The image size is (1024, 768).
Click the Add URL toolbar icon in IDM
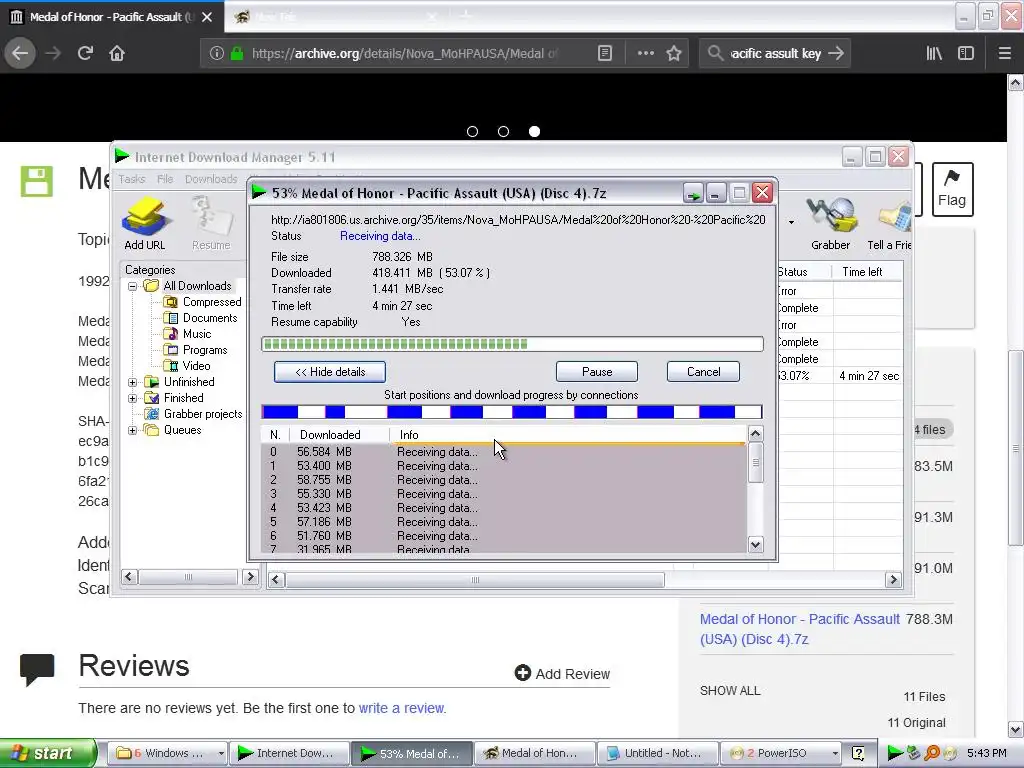pos(145,223)
